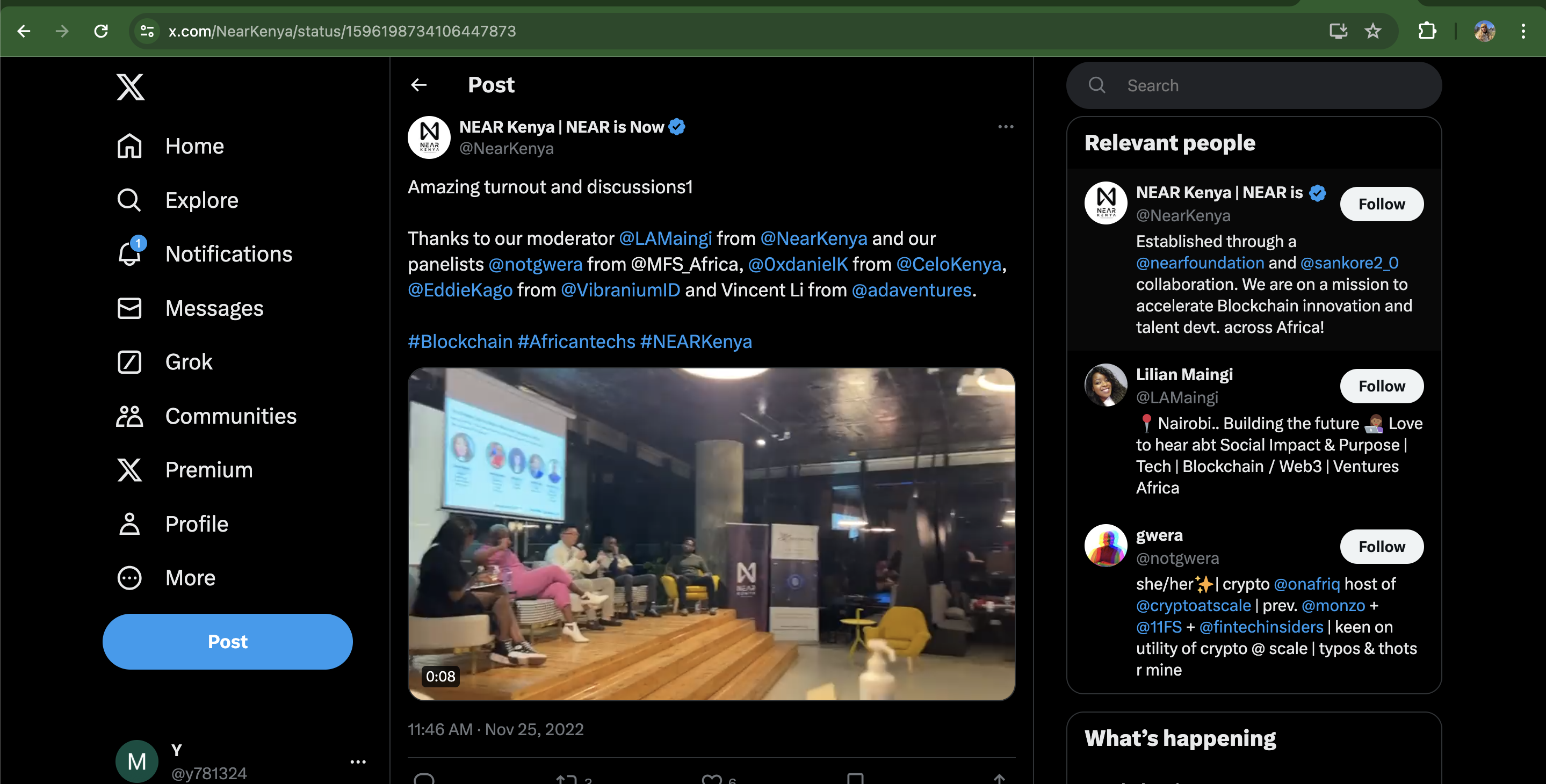Open Notifications with 1 unread badge
The height and width of the screenshot is (784, 1546).
click(205, 254)
